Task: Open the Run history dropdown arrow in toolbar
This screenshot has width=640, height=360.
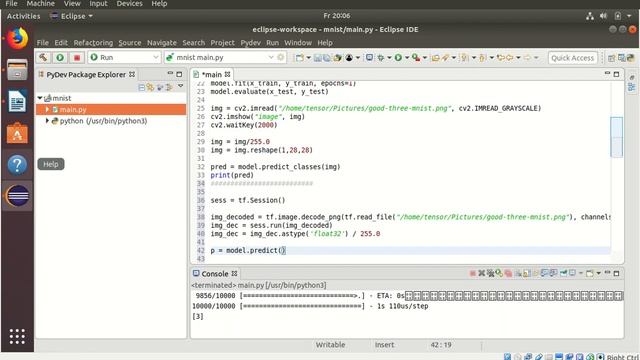Action: [407, 58]
